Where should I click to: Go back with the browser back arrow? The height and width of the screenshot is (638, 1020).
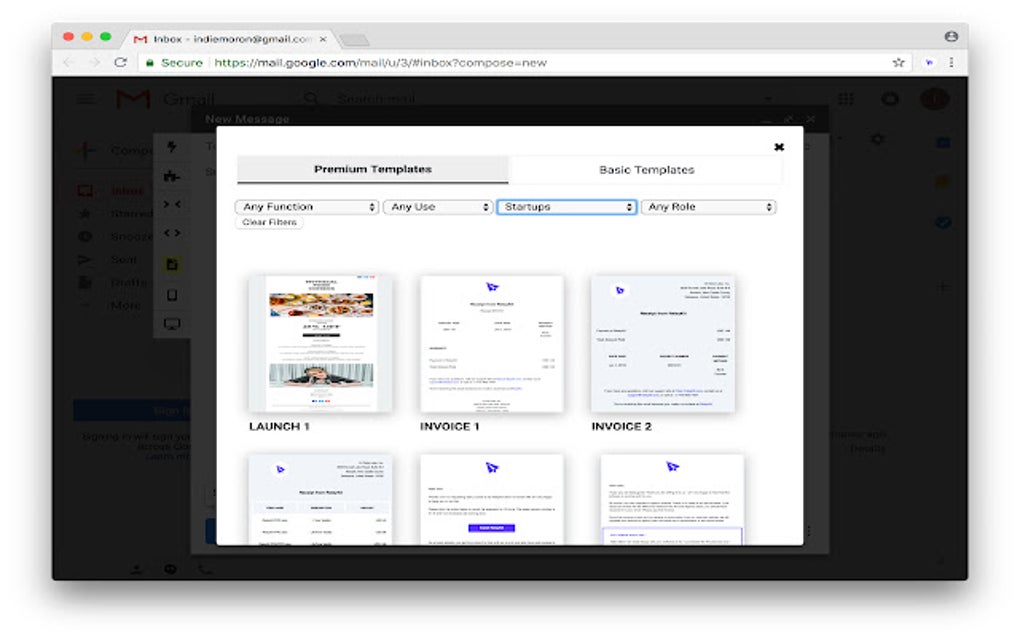tap(68, 62)
